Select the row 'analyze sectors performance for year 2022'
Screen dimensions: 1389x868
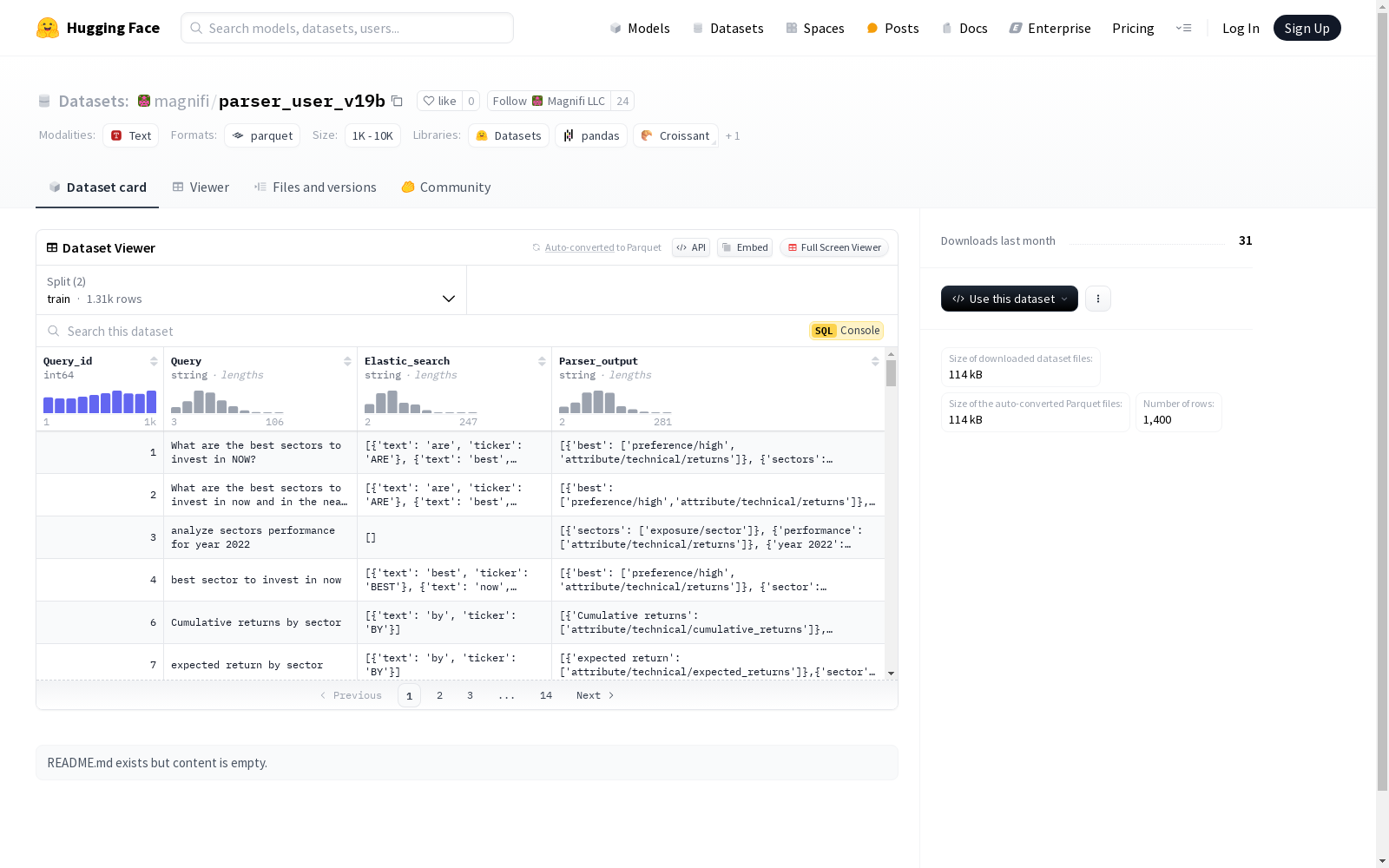[460, 537]
